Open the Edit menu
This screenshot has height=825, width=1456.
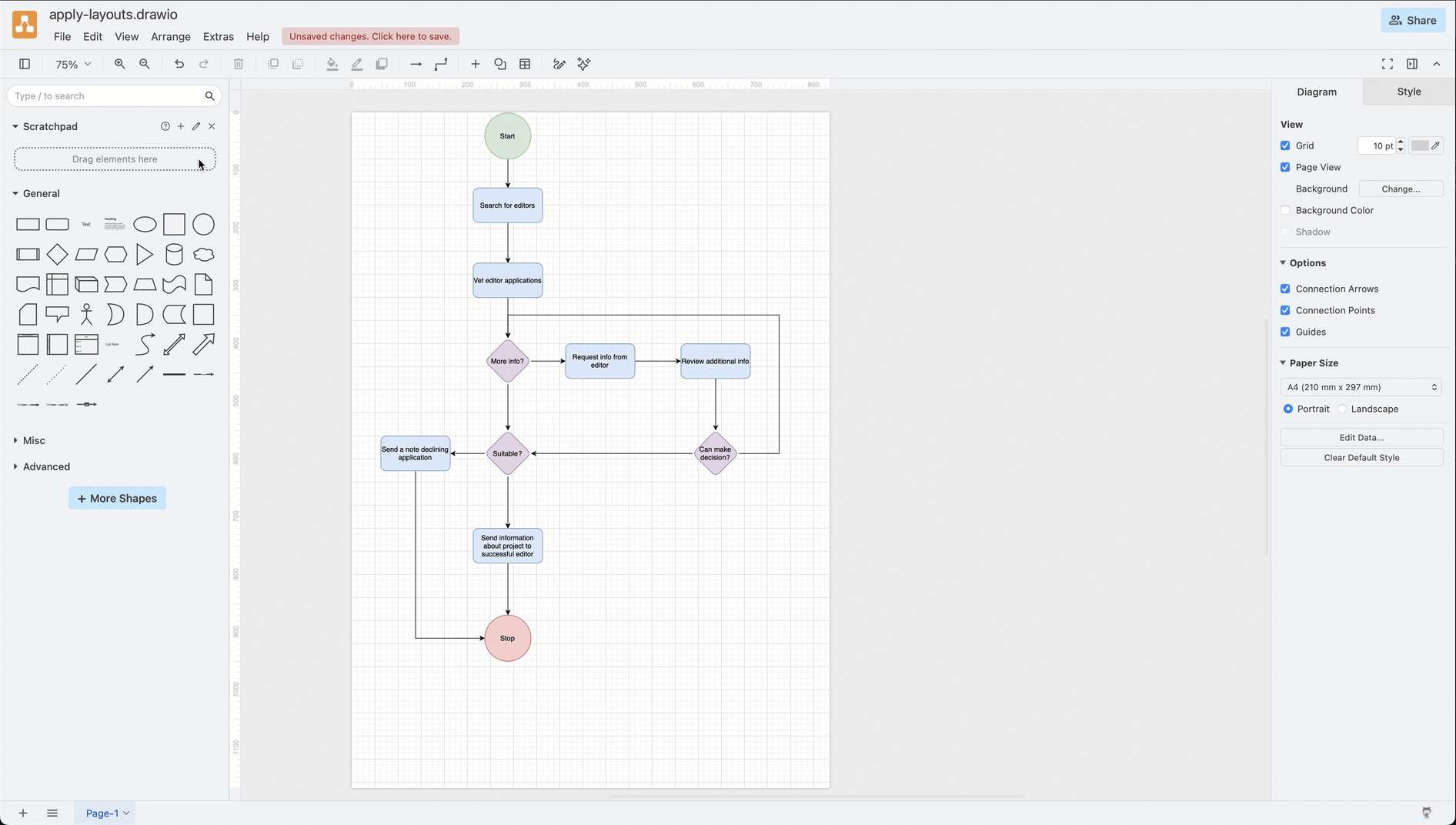click(x=92, y=36)
